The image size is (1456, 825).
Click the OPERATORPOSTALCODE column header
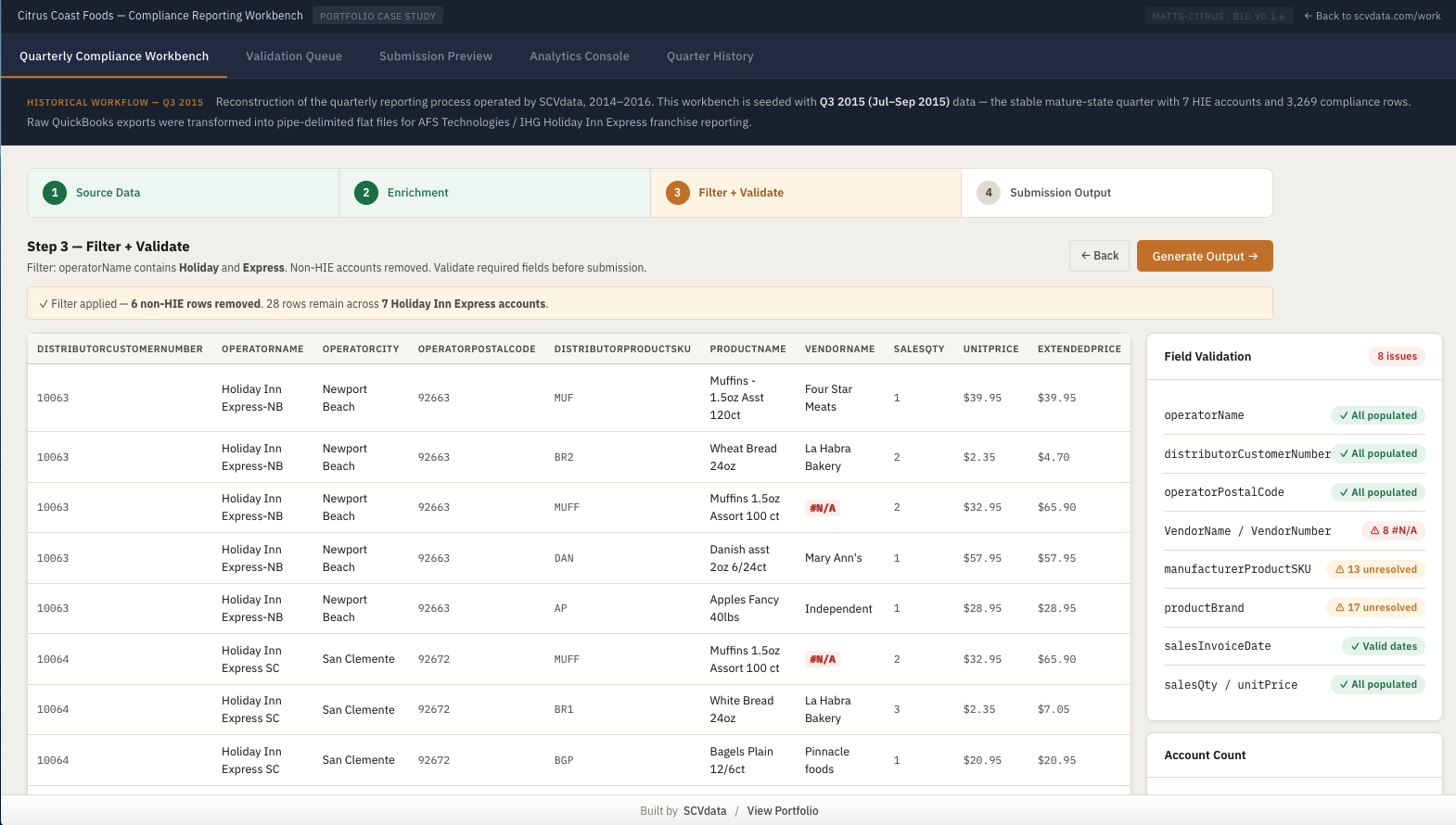477,349
